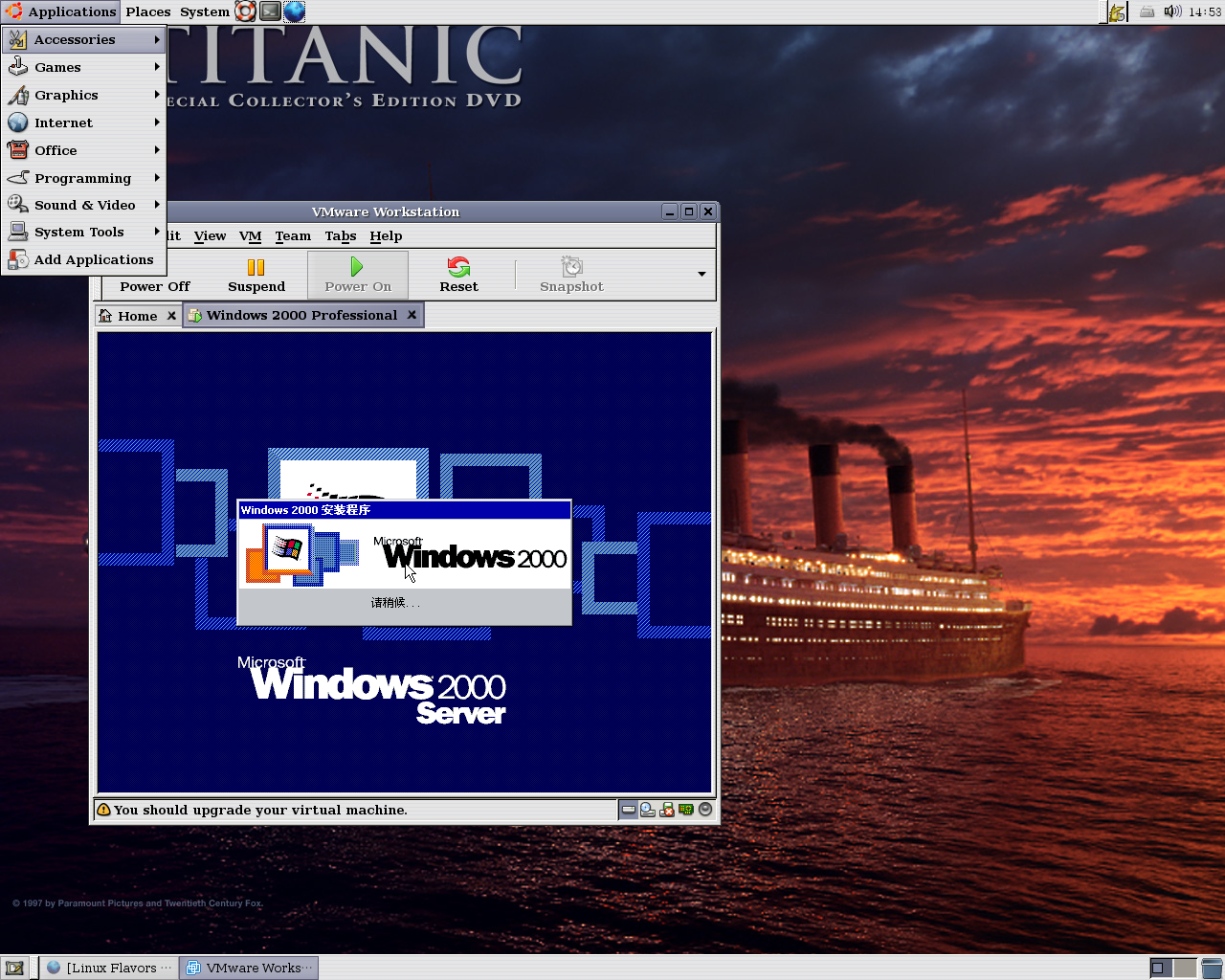The image size is (1225, 980).
Task: Click the System Tools computer icon
Action: [x=18, y=232]
